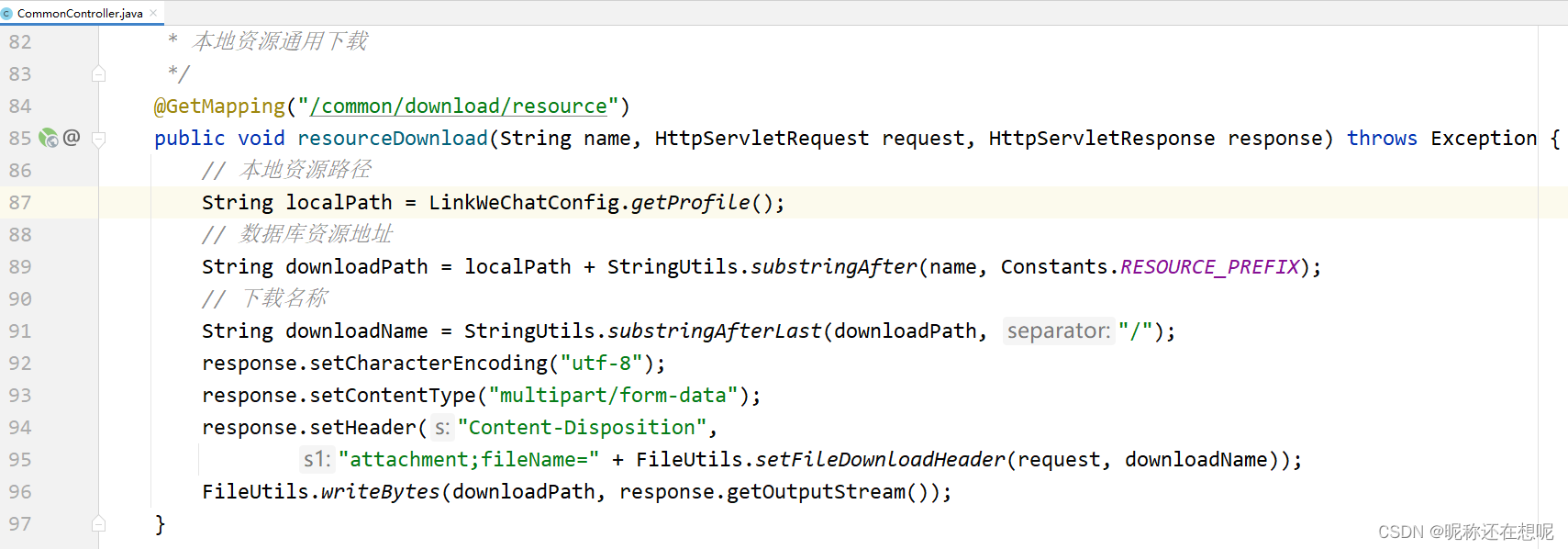Click the fold end marker on line 97
The image size is (1568, 549).
(x=98, y=523)
